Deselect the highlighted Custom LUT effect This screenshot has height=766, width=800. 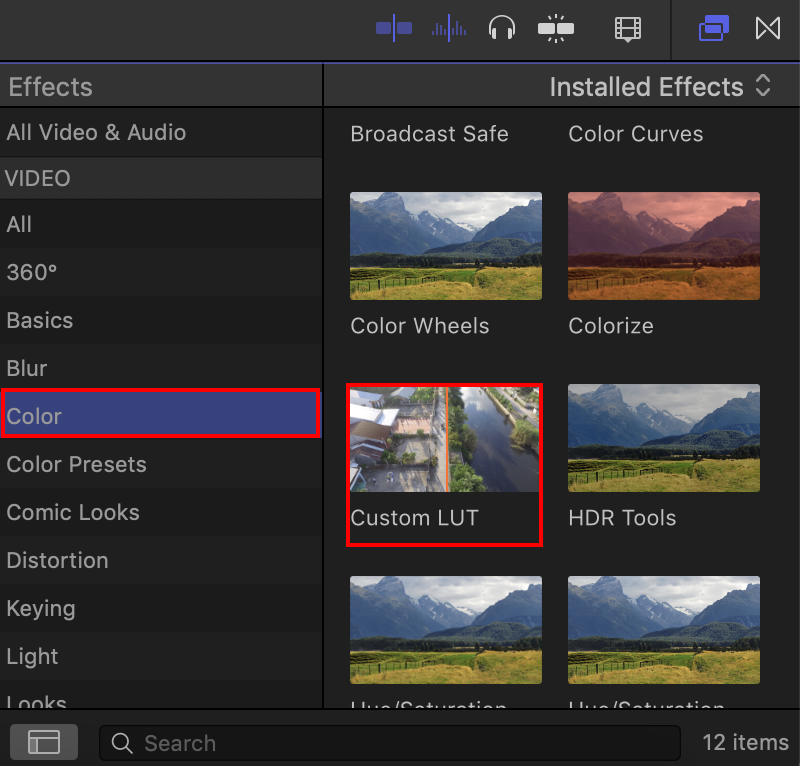pyautogui.click(x=444, y=440)
